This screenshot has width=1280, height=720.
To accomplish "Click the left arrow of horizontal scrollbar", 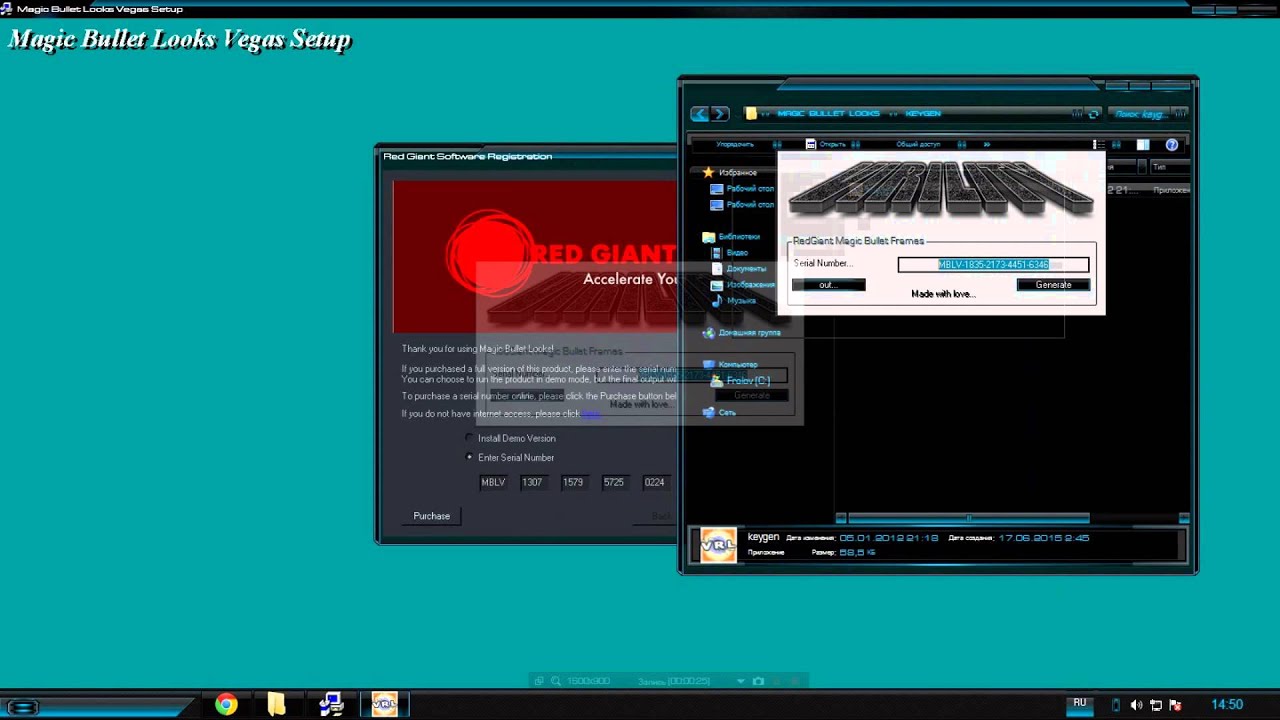I will coord(841,518).
